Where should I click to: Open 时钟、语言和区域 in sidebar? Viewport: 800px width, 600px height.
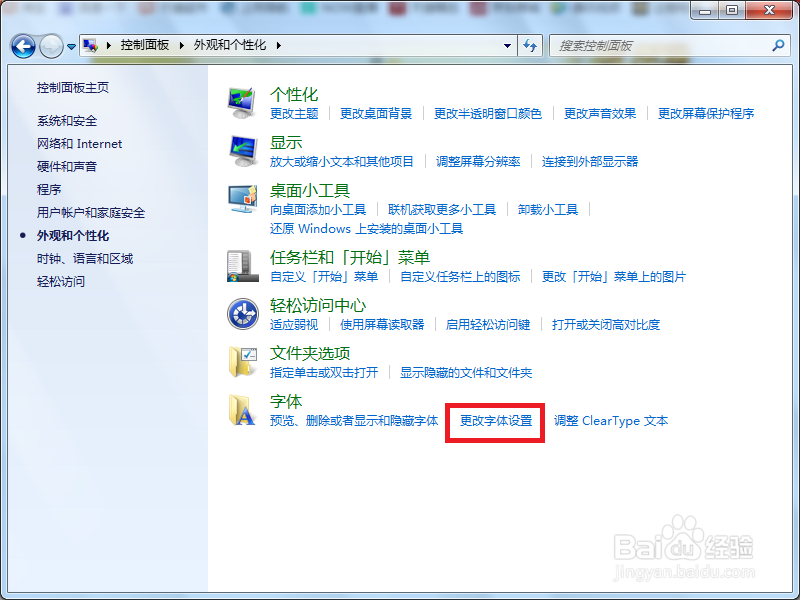(x=85, y=259)
